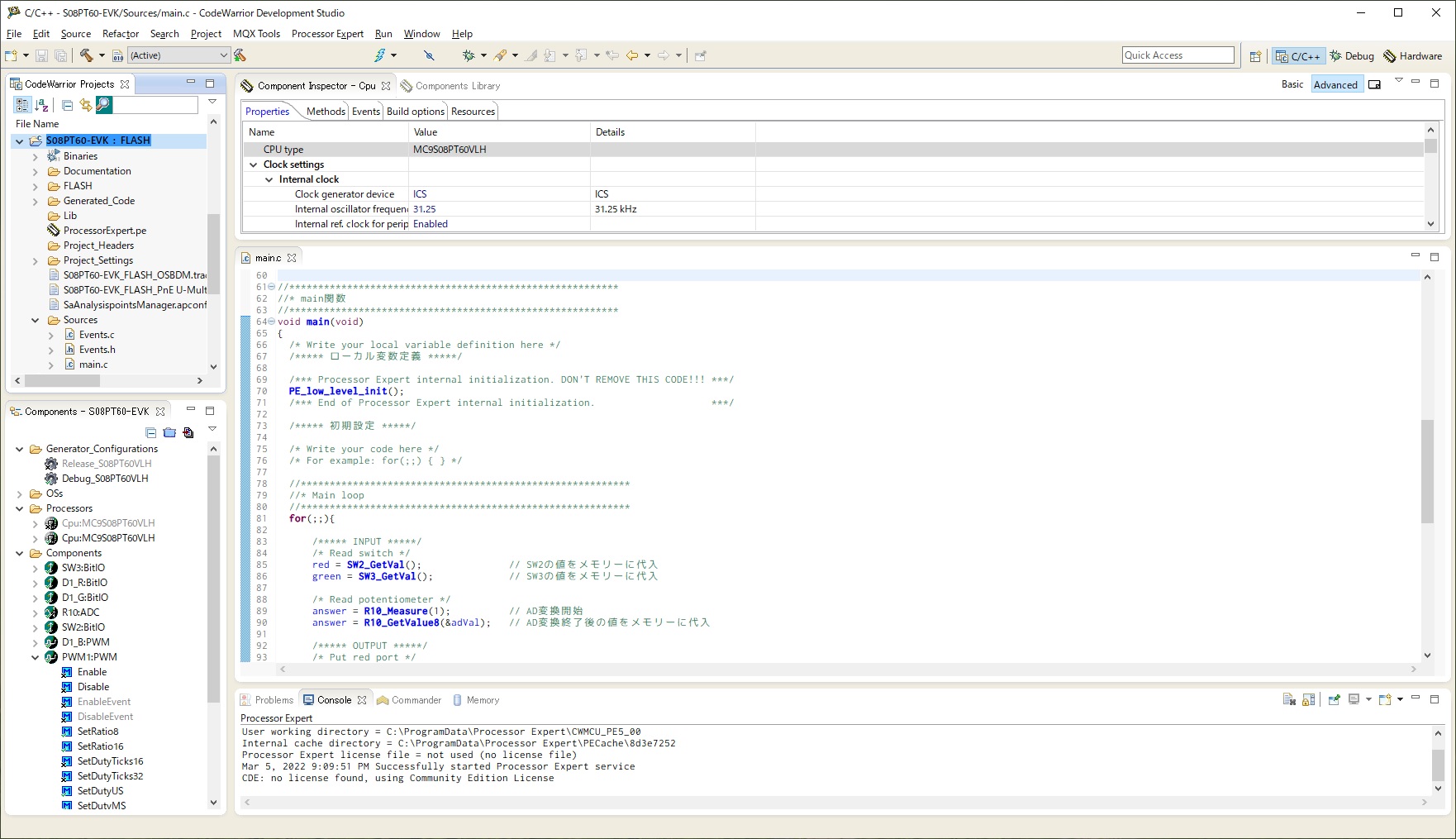Viewport: 1456px width, 839px height.
Task: Switch to the Debug perspective
Action: point(1352,56)
